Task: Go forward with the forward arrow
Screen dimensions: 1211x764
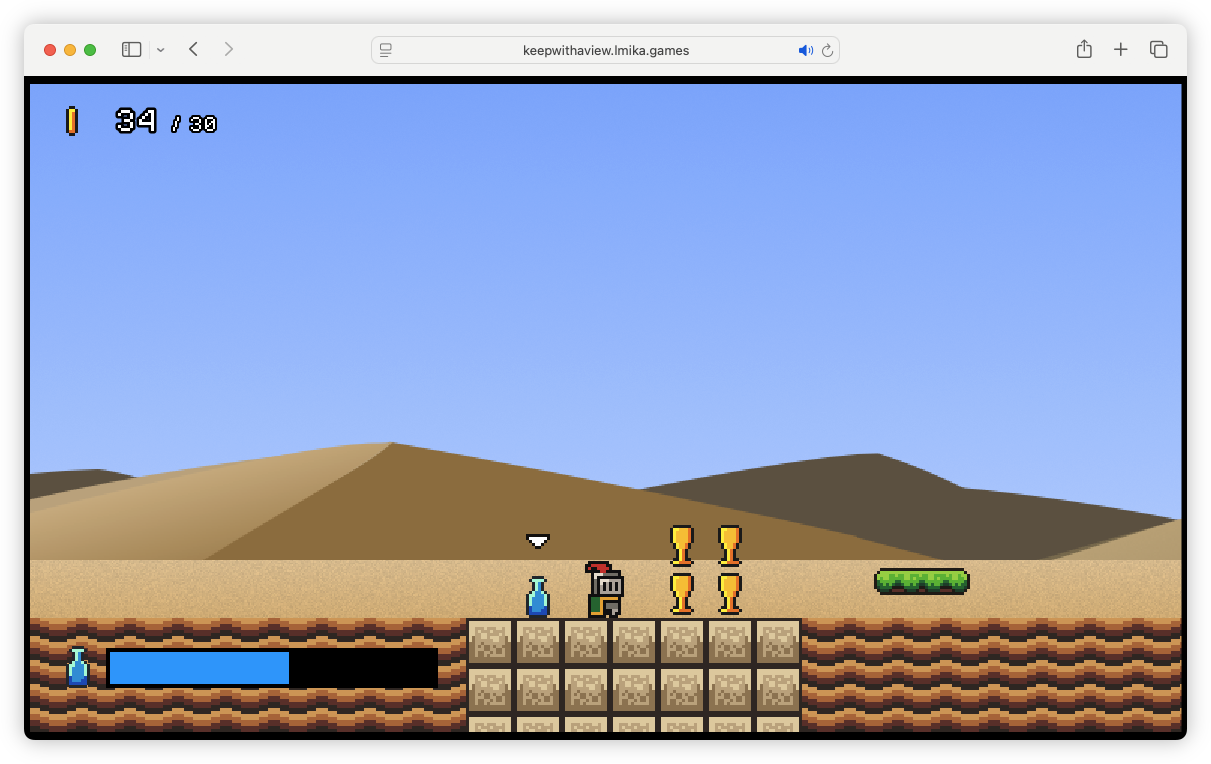Action: [229, 49]
